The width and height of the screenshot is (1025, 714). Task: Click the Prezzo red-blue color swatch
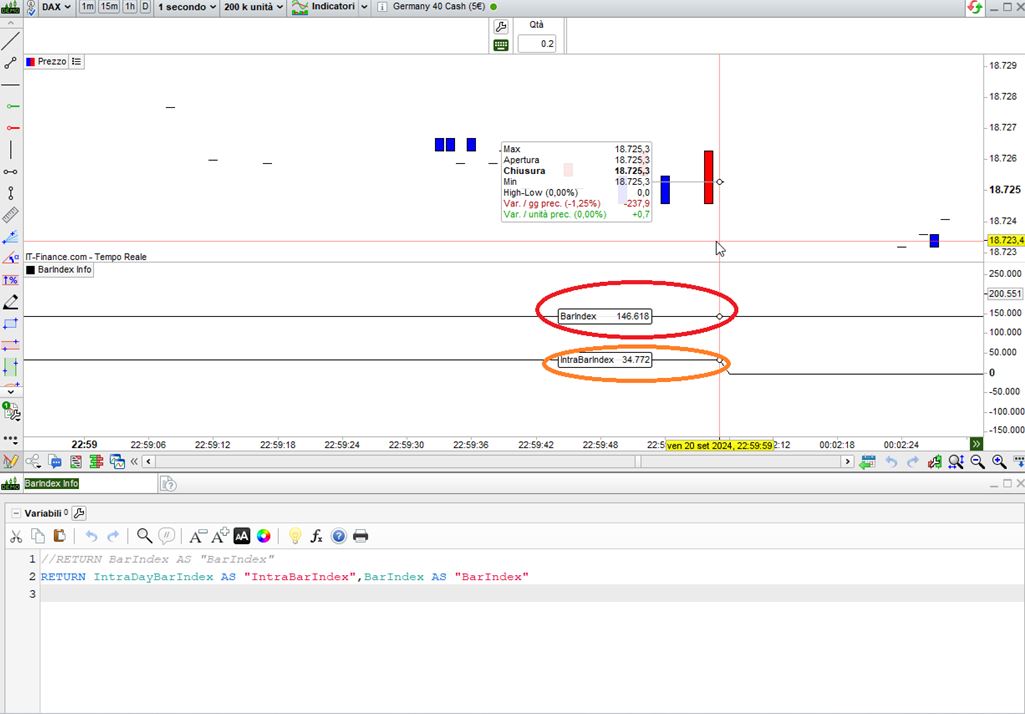click(30, 61)
